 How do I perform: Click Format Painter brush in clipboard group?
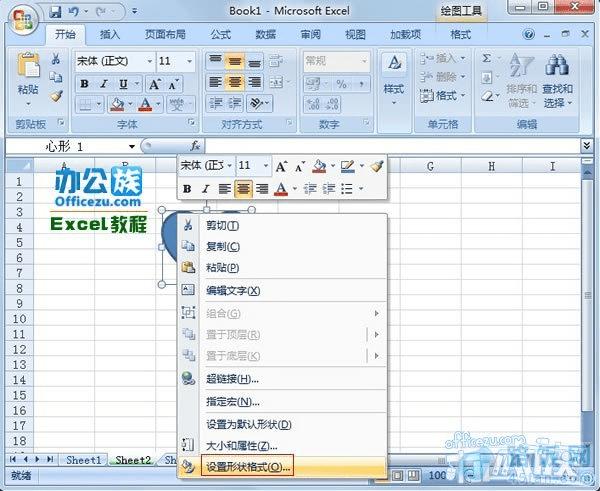pyautogui.click(x=56, y=96)
